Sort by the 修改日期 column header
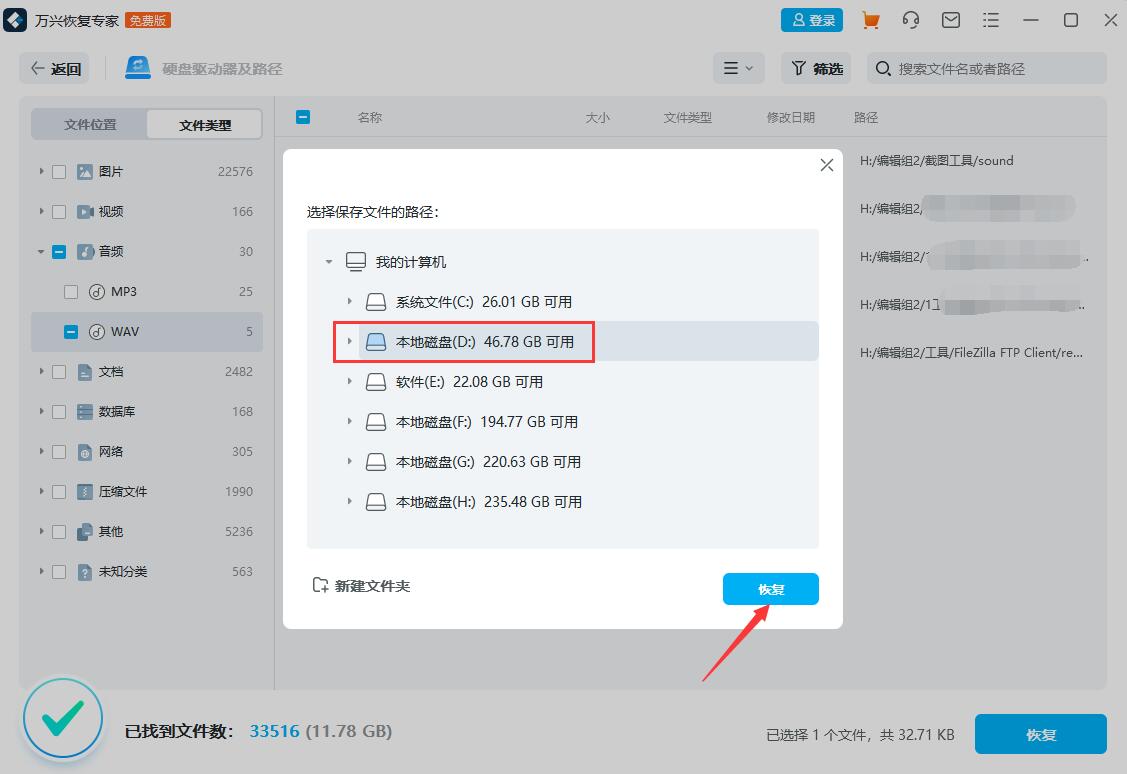Viewport: 1127px width, 774px height. pyautogui.click(x=791, y=117)
